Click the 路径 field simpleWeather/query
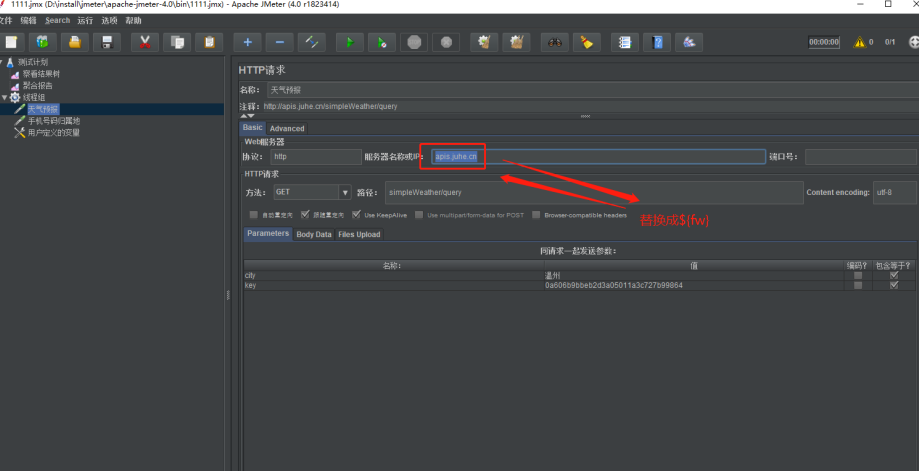 click(594, 192)
